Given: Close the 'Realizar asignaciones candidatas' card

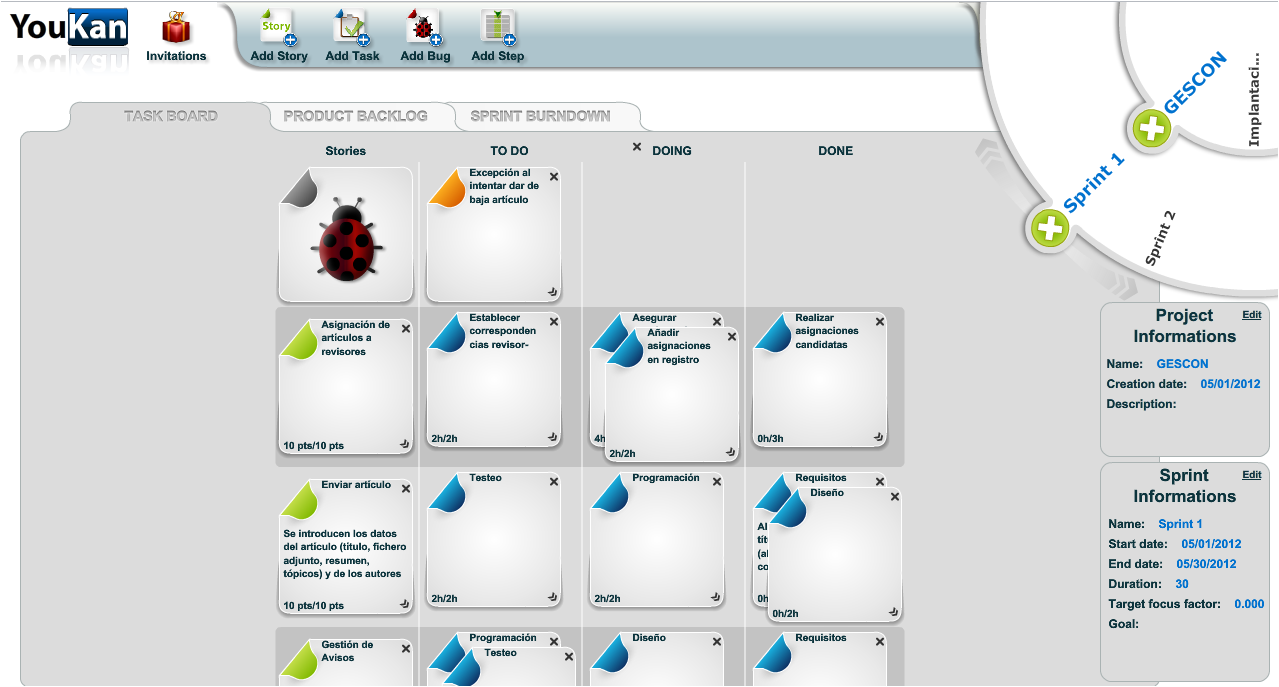Looking at the screenshot, I should pyautogui.click(x=880, y=322).
